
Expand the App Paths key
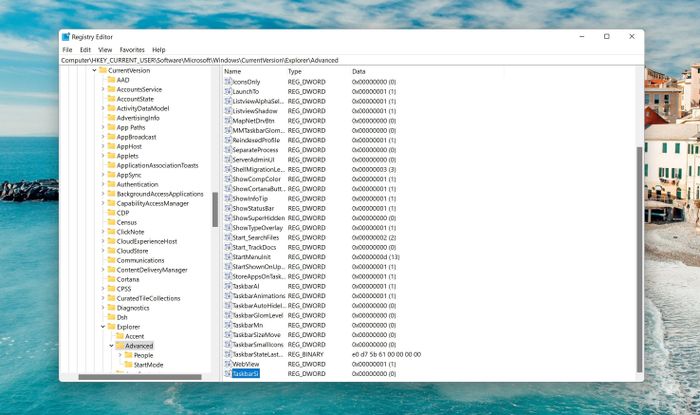(x=103, y=127)
